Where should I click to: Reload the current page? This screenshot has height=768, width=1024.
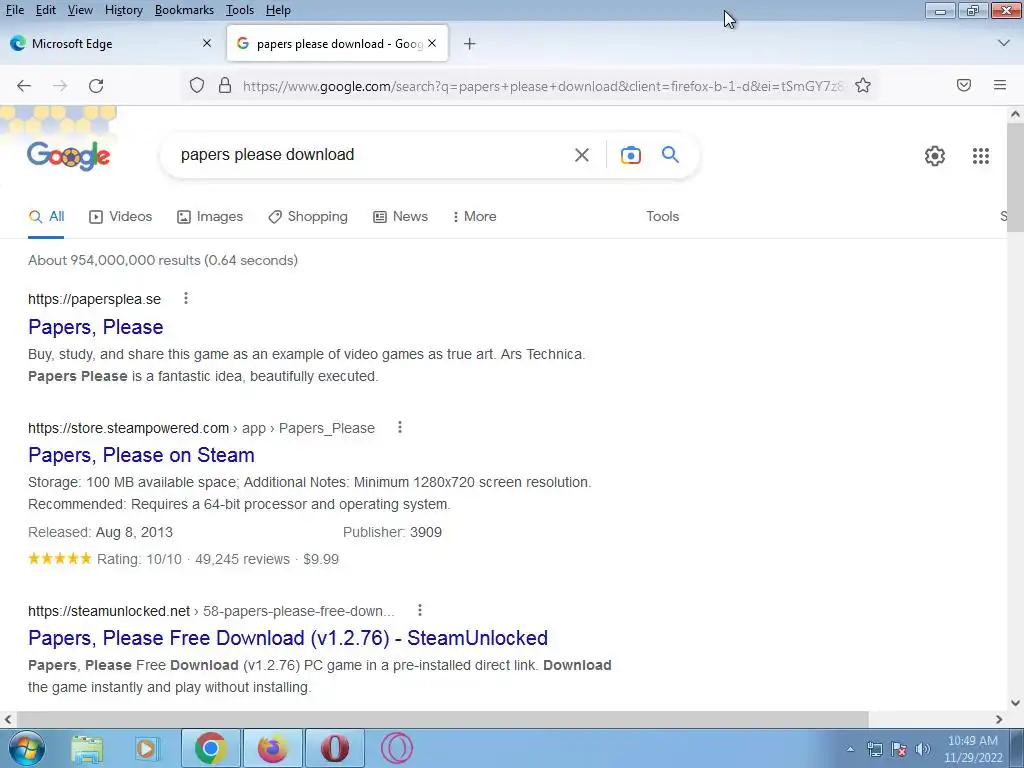96,86
